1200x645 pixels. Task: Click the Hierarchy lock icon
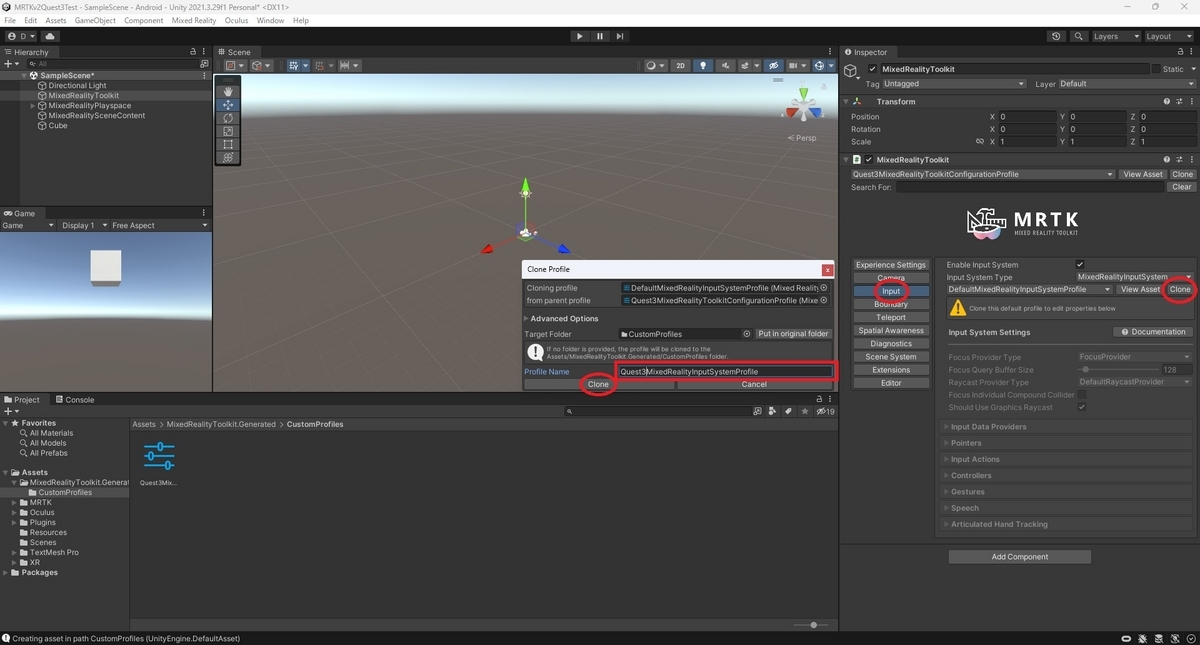pos(193,52)
